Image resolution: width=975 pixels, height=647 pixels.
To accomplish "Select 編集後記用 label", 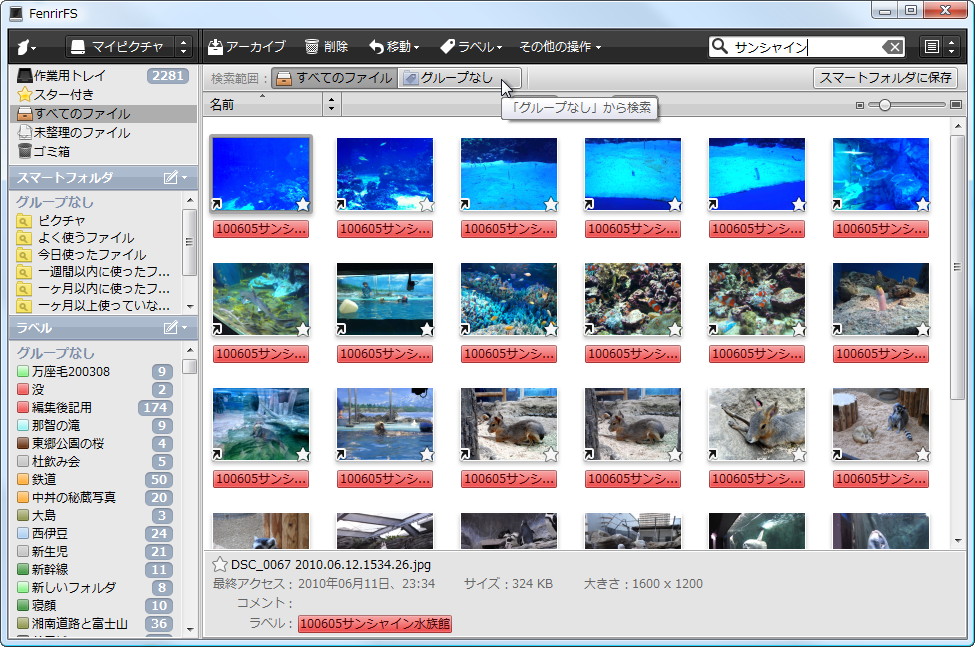I will (x=95, y=408).
